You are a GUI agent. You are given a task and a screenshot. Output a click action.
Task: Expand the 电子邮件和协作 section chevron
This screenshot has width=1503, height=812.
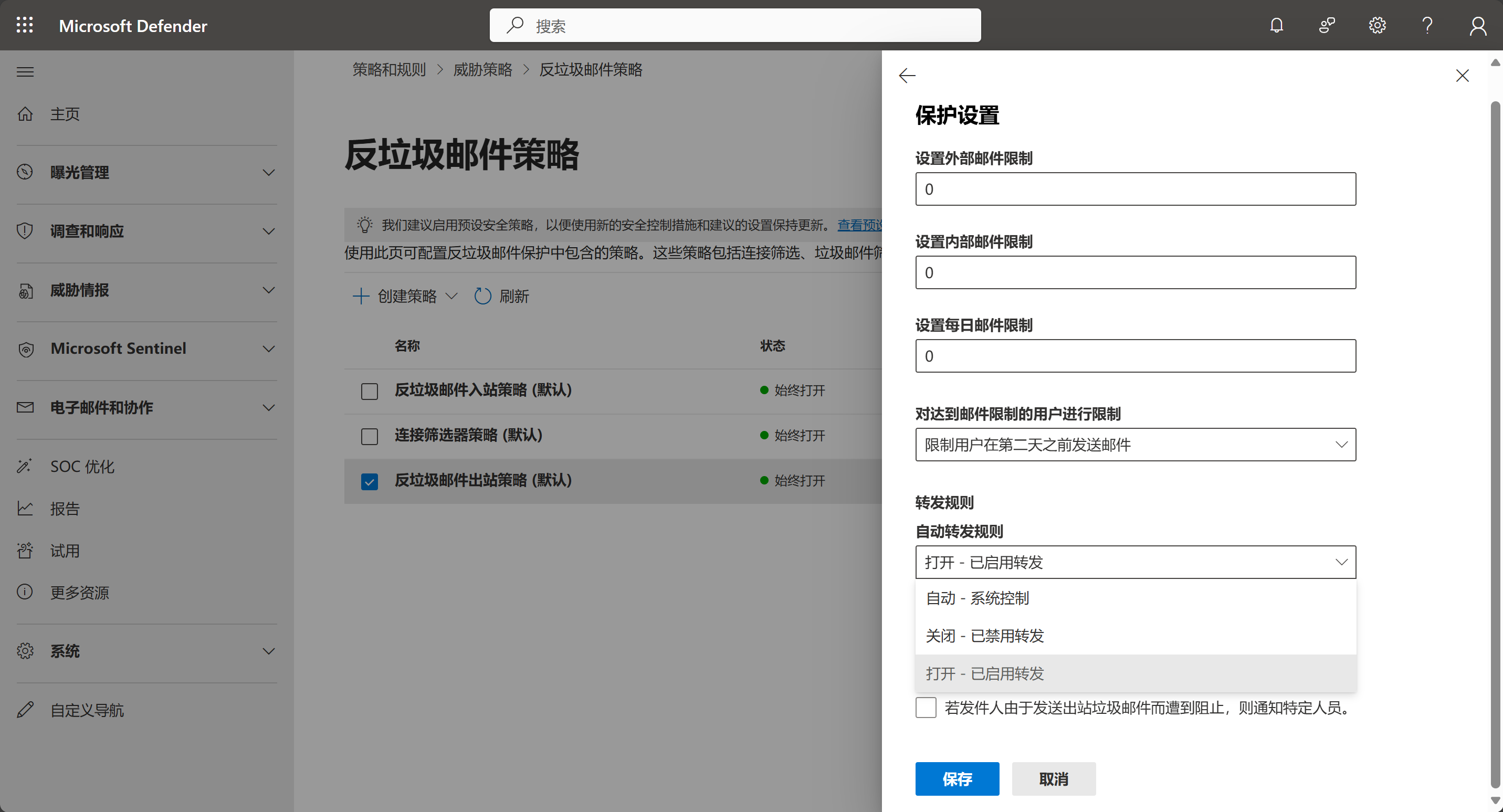[268, 408]
